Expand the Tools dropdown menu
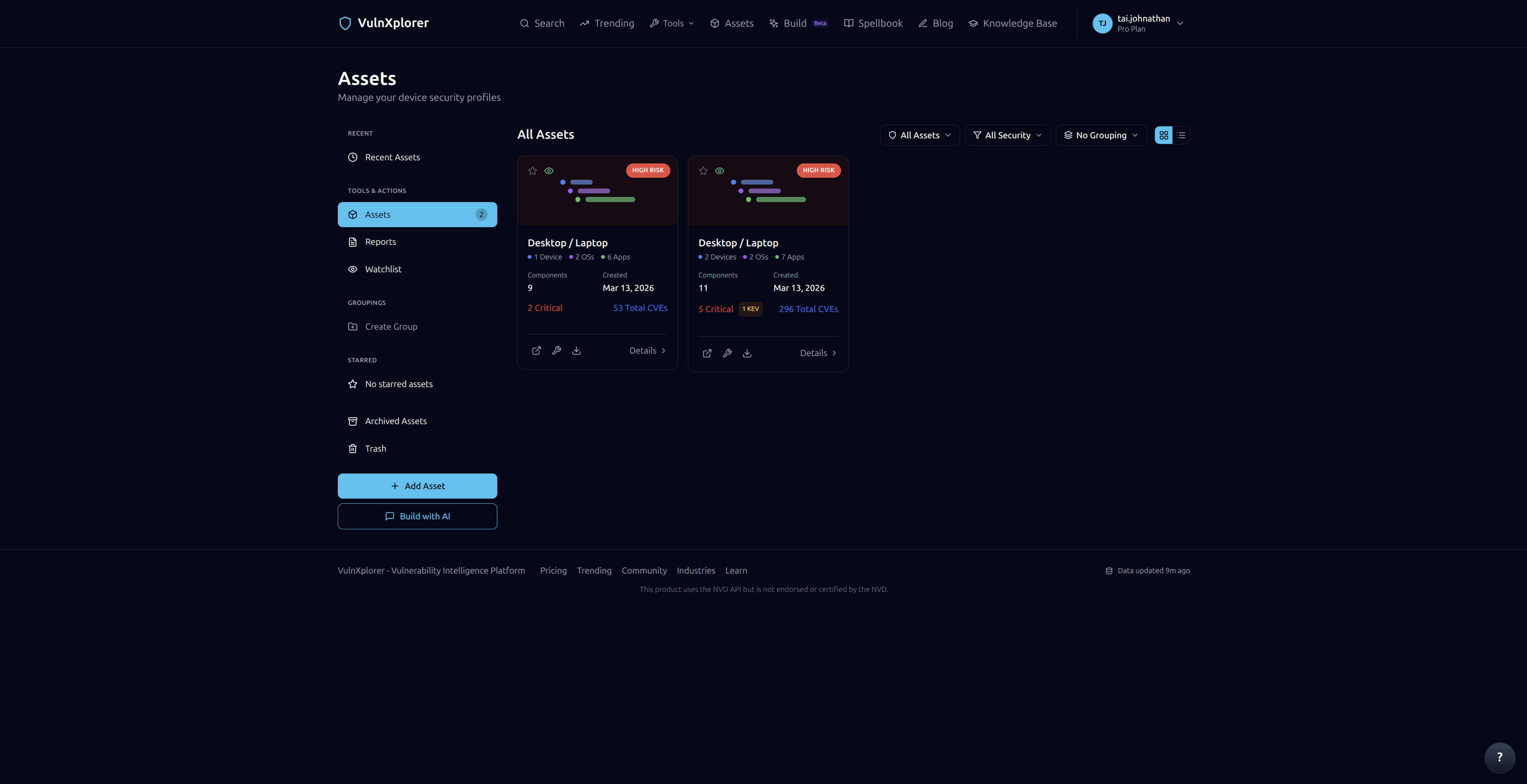The height and width of the screenshot is (784, 1527). 672,23
